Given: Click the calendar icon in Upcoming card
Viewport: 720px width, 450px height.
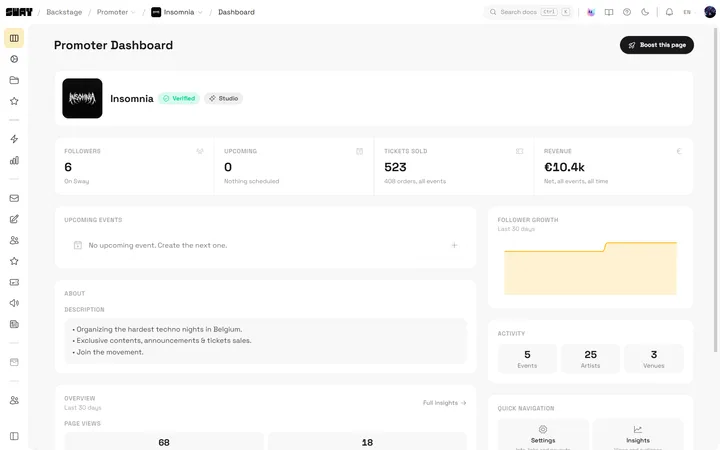Looking at the screenshot, I should click(x=360, y=151).
